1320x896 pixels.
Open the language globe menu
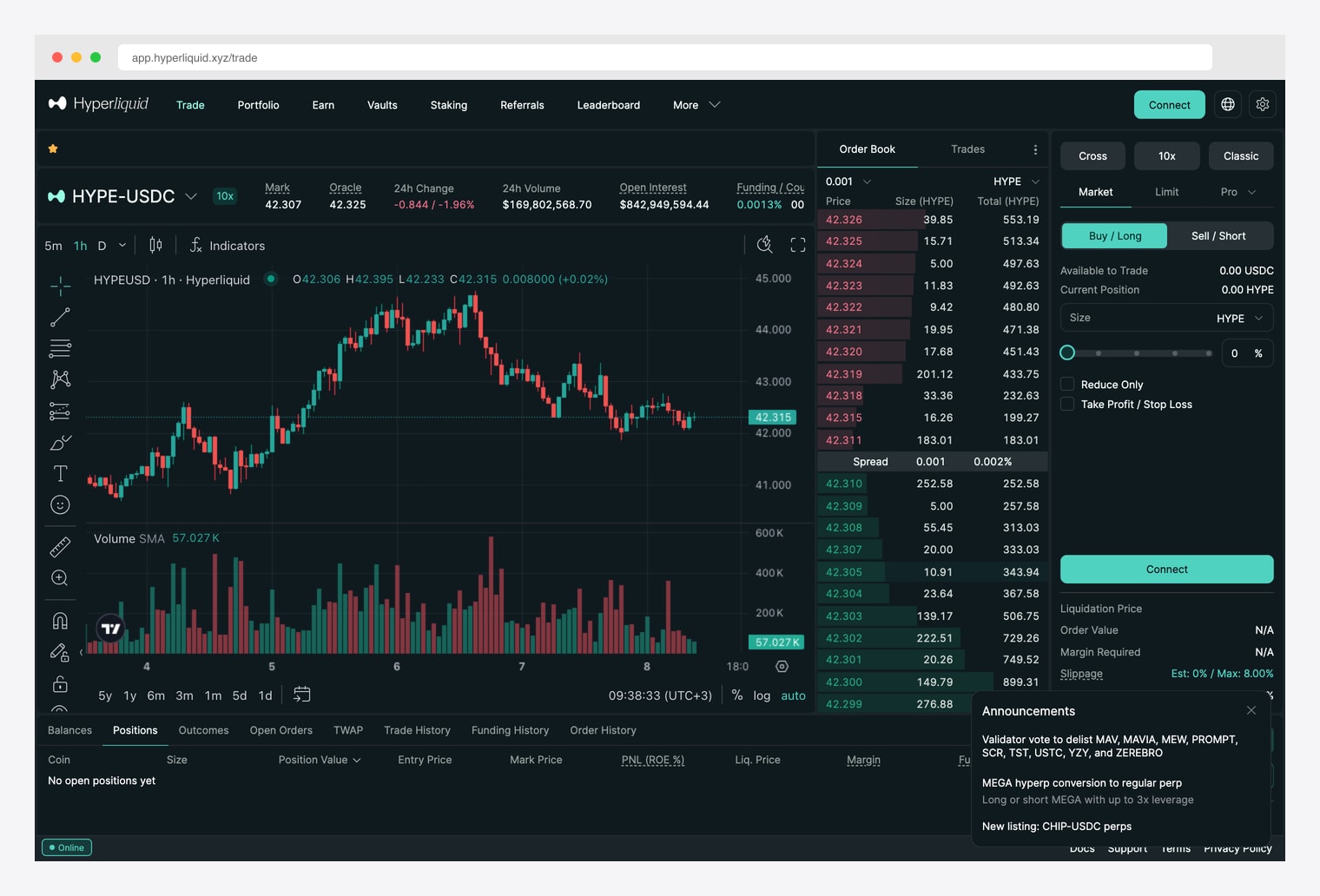(1228, 104)
